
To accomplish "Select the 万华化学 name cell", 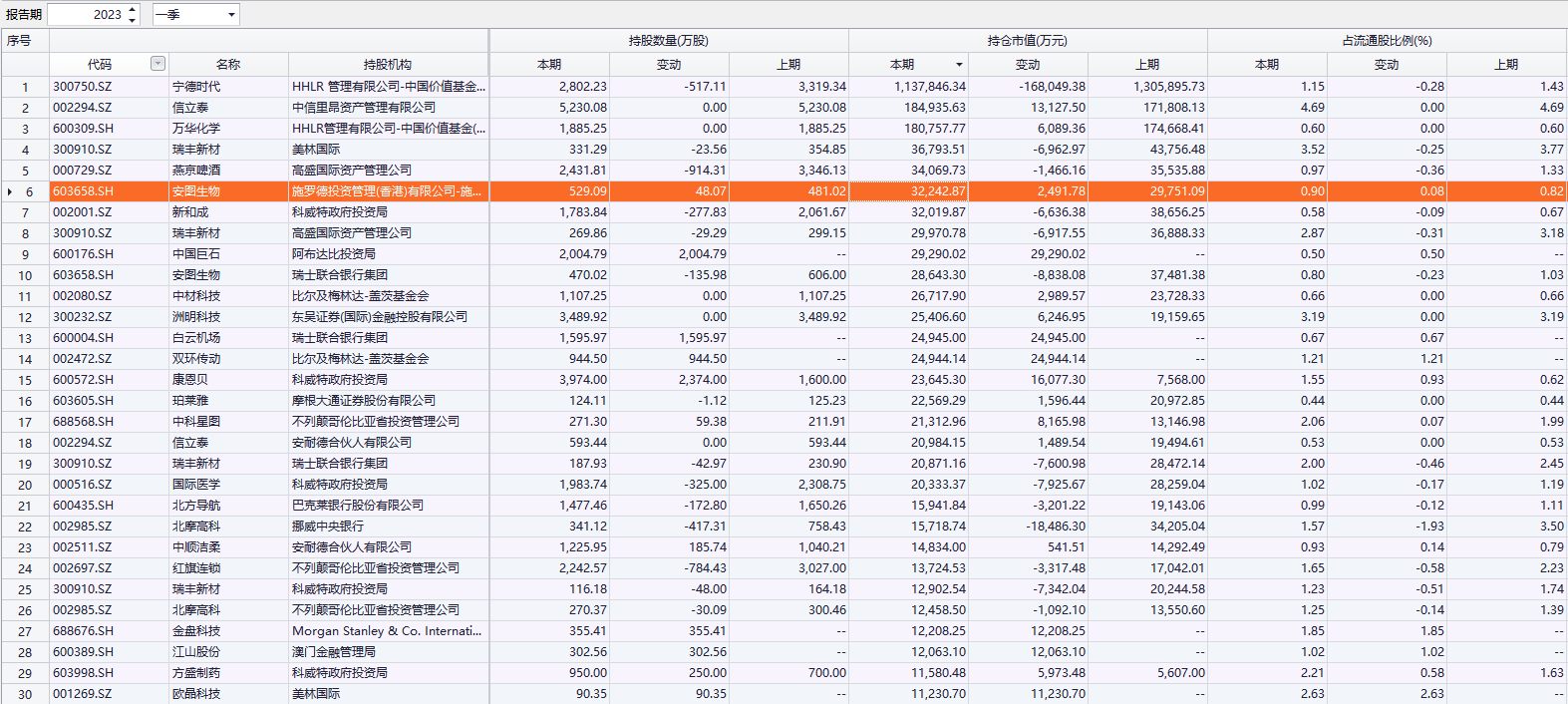I will tap(196, 129).
